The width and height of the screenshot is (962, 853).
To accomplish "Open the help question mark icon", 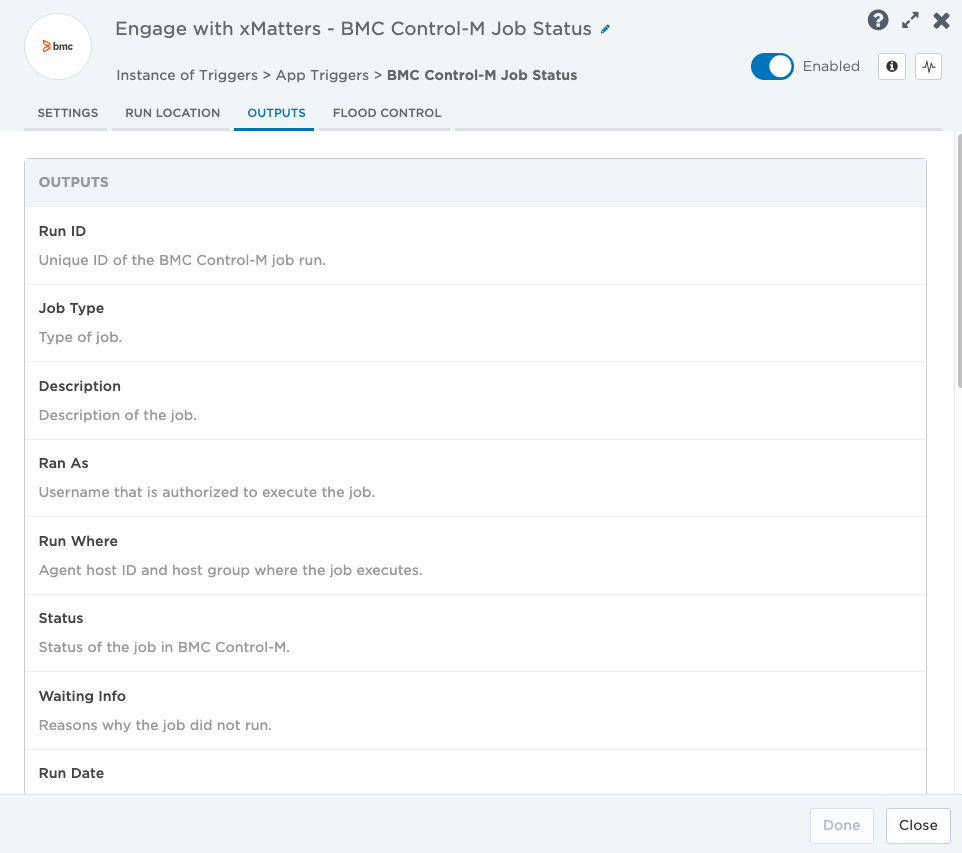I will (x=878, y=20).
